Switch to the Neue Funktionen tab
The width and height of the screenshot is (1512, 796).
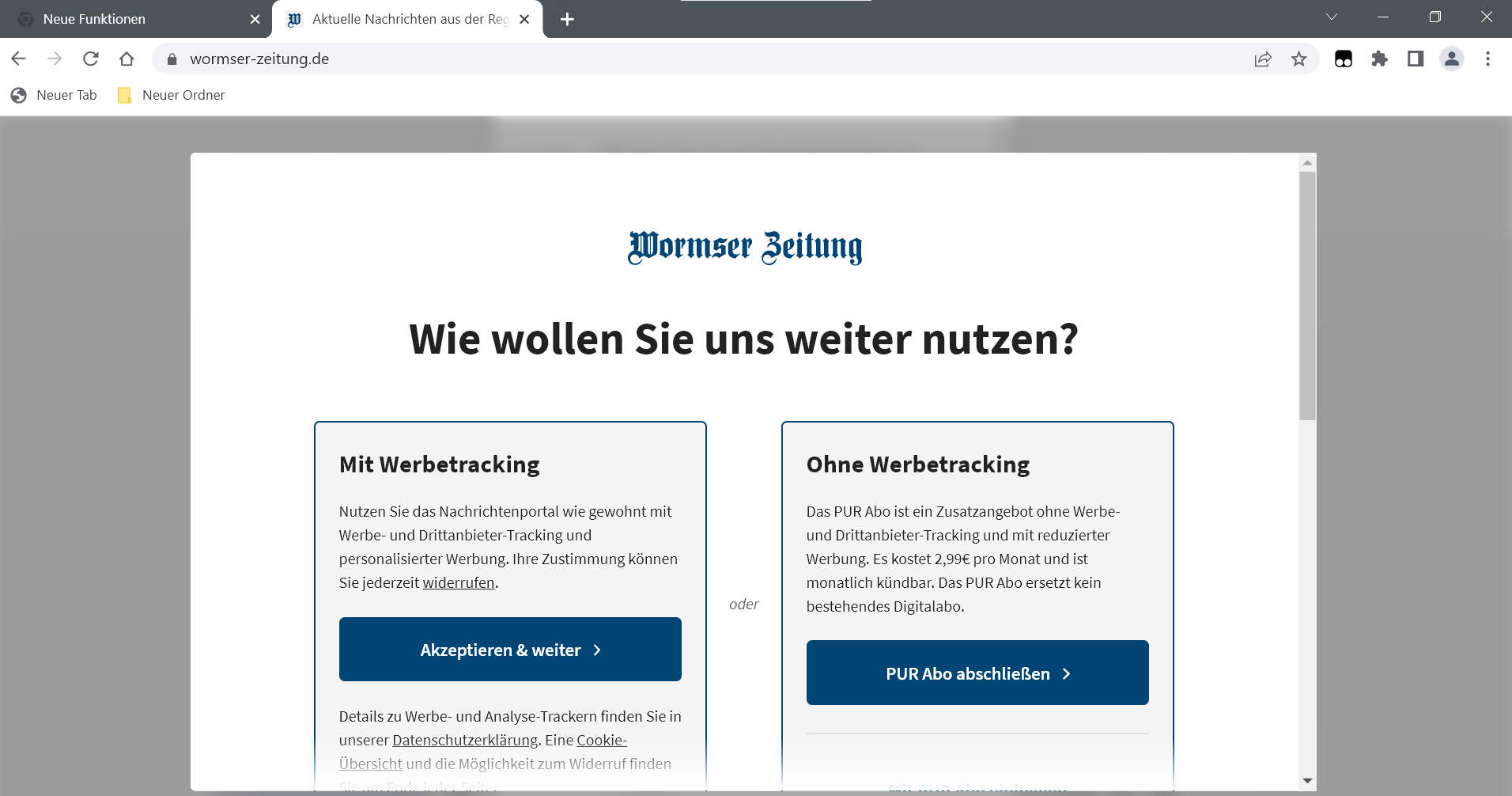pos(136,19)
